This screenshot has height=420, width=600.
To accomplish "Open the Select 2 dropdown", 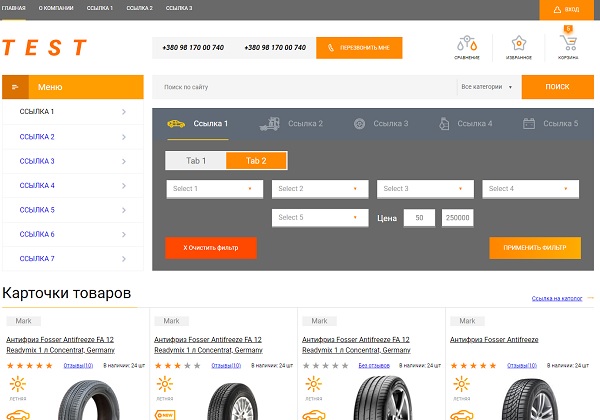I will pos(320,189).
